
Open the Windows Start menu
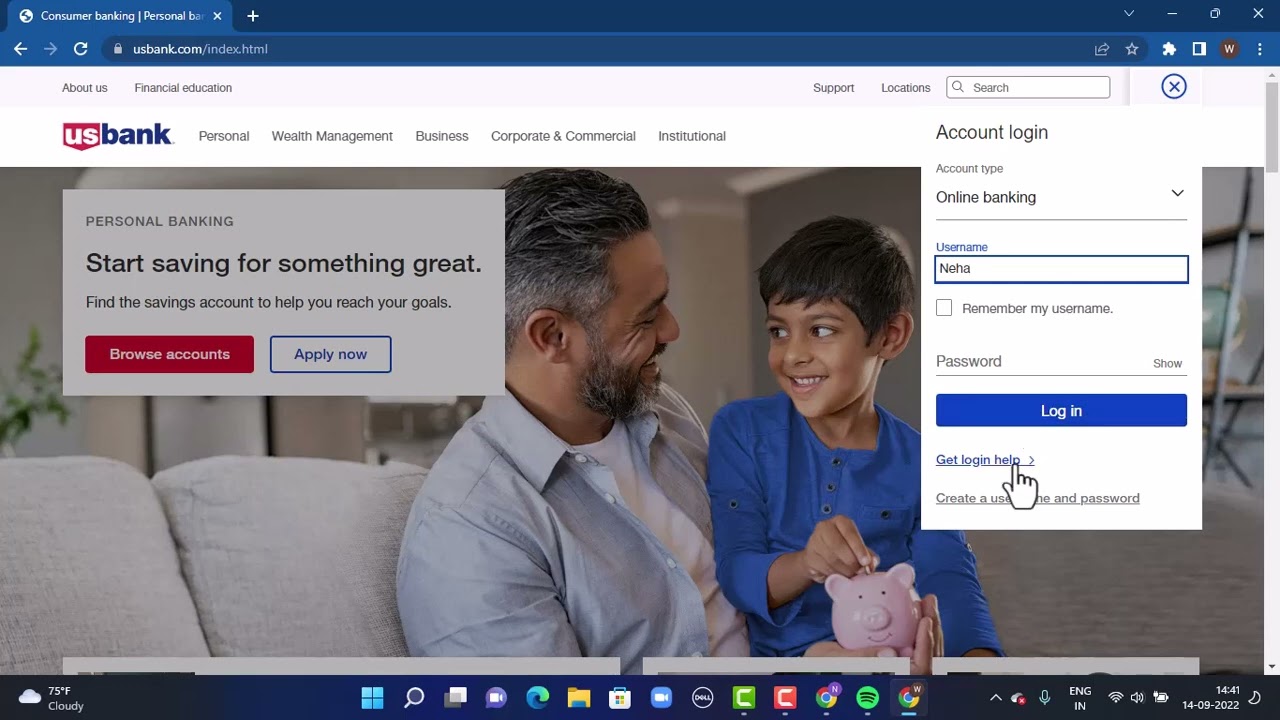372,697
